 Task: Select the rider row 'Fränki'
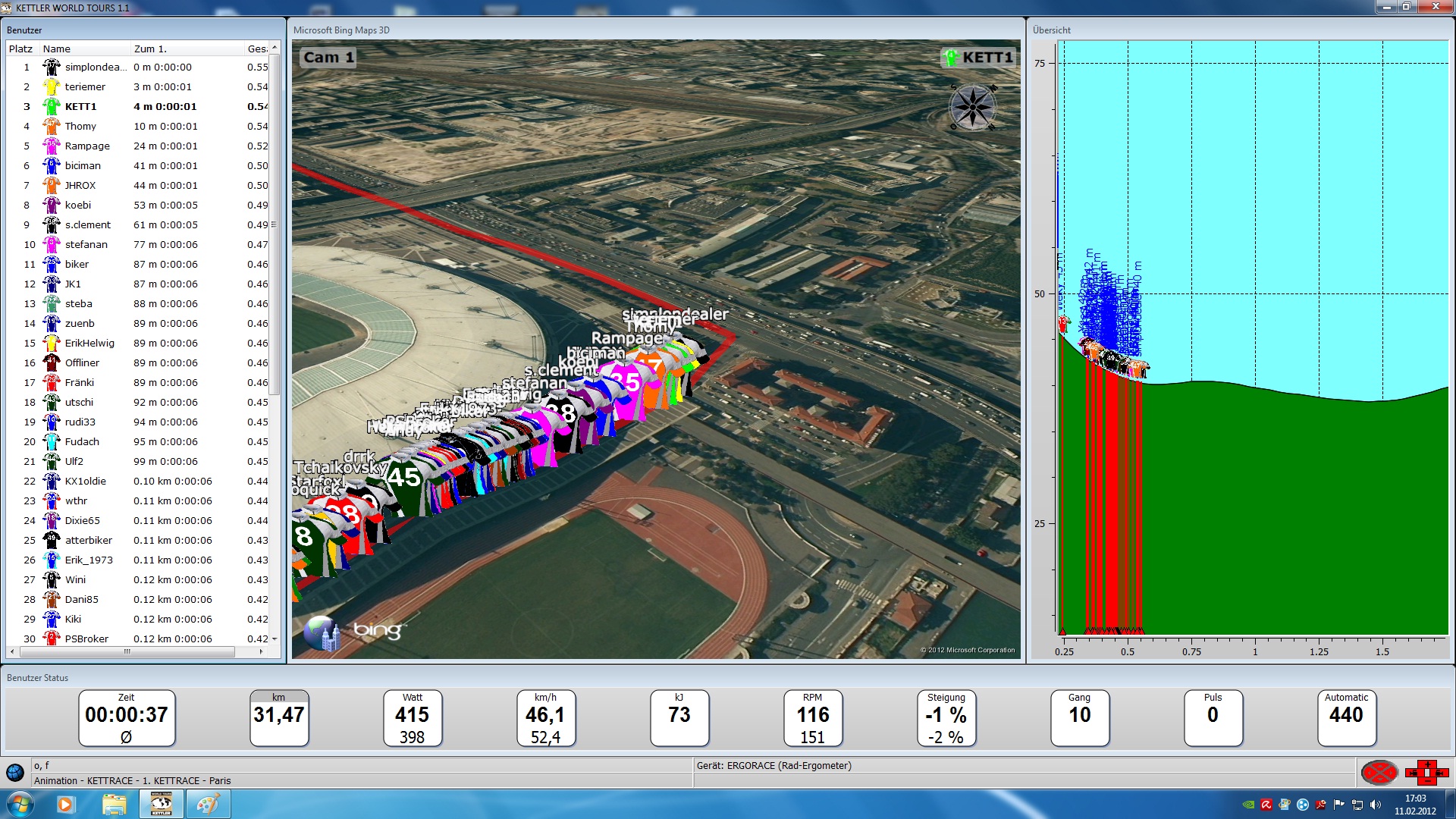pos(138,382)
